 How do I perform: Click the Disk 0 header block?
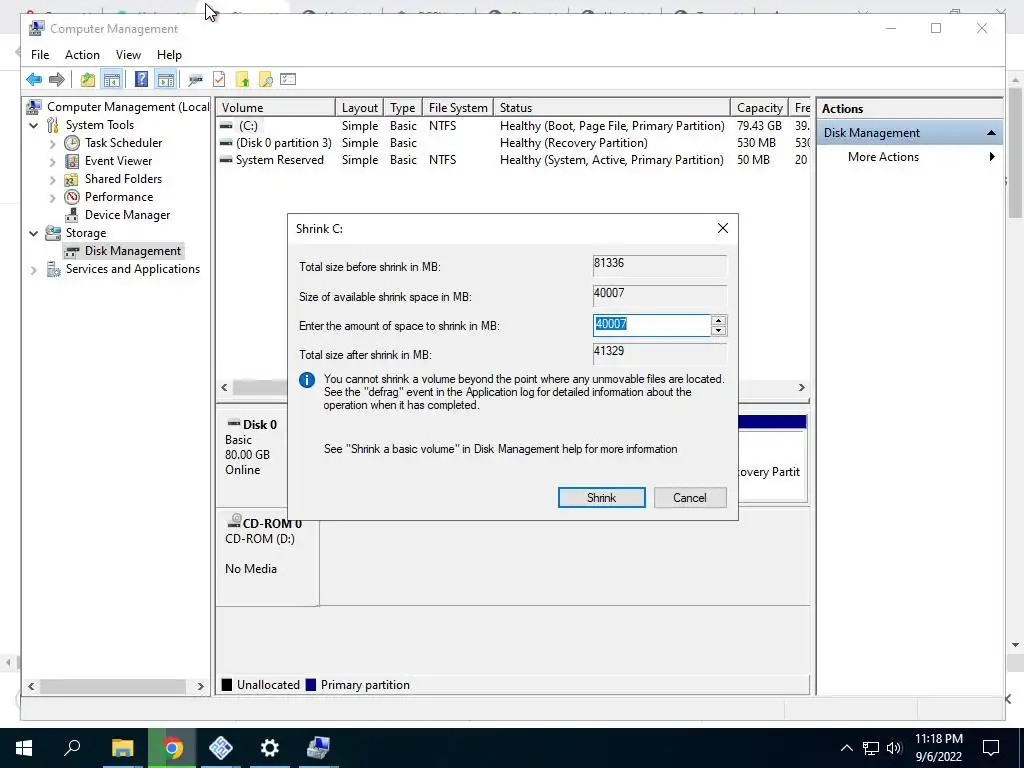(x=252, y=456)
